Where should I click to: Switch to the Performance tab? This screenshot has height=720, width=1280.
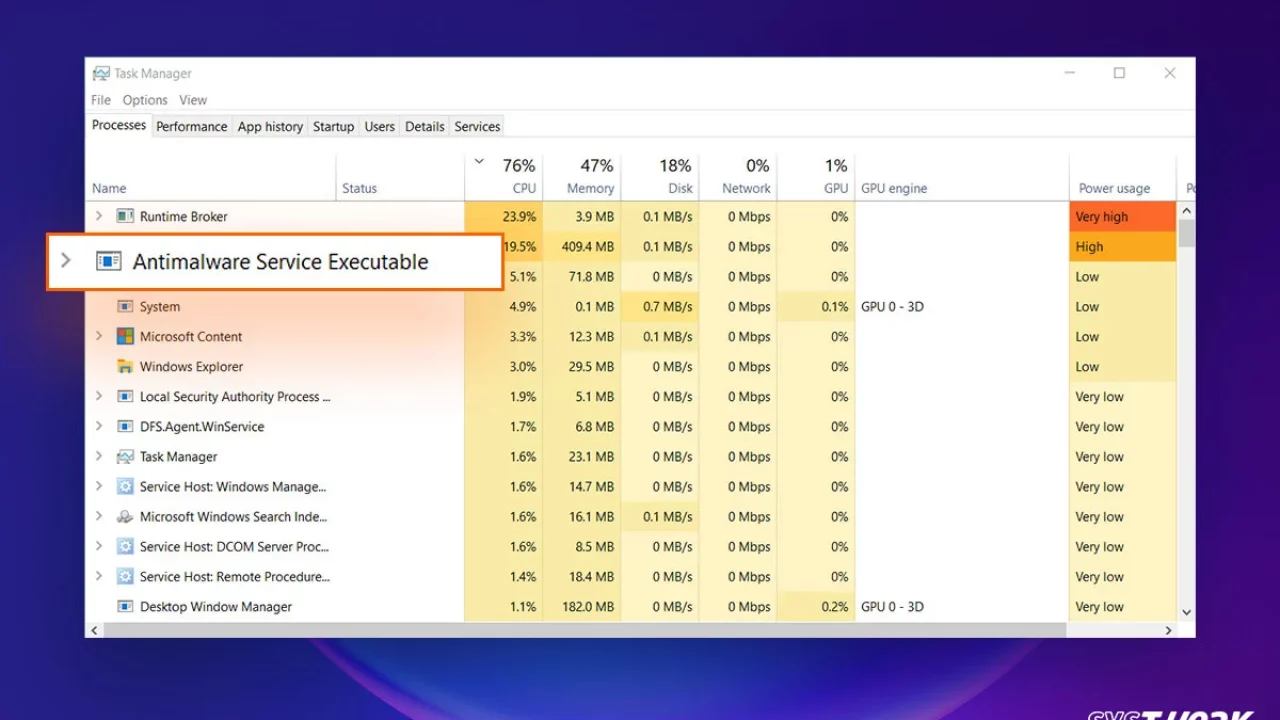[191, 126]
